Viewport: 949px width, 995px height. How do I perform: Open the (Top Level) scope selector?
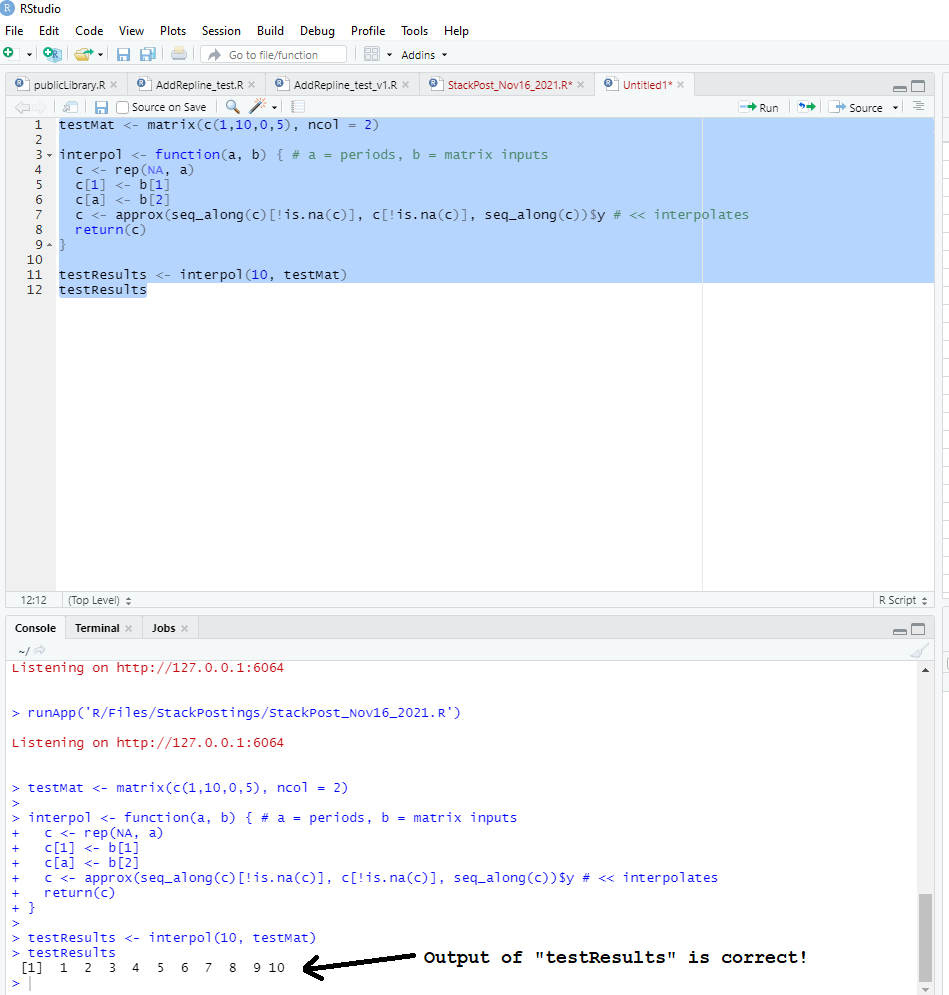click(x=100, y=600)
